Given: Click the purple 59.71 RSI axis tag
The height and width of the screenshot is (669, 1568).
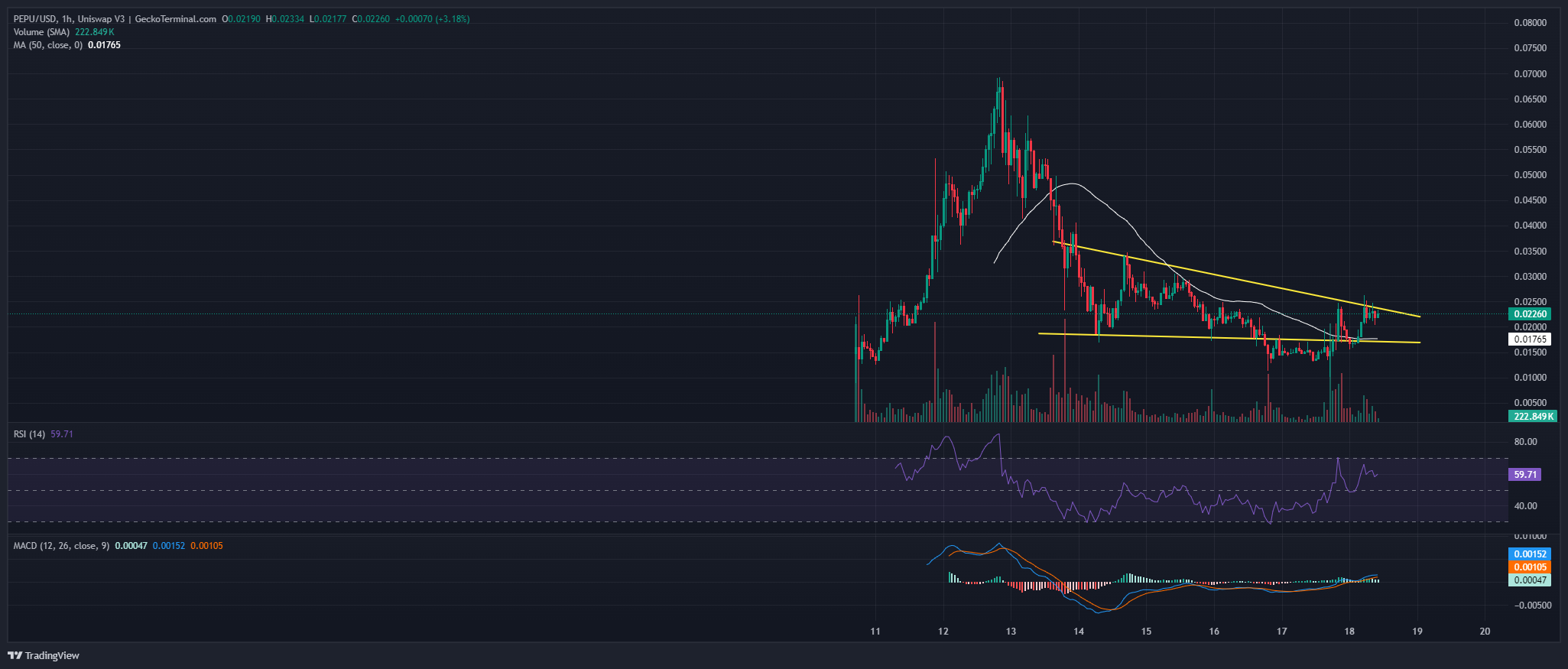Looking at the screenshot, I should coord(1525,475).
